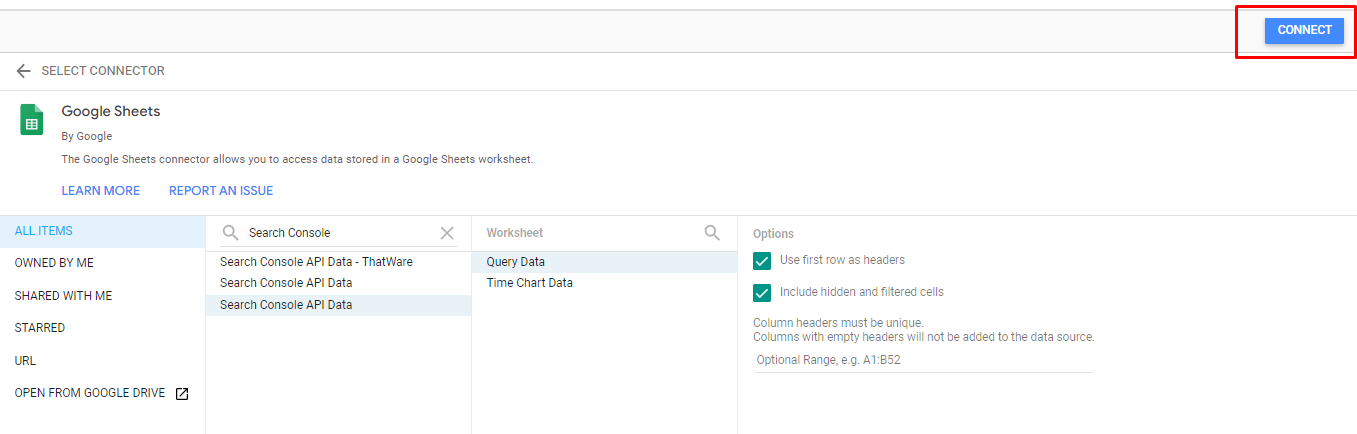
Task: Click the back arrow beside Select Connector
Action: tap(24, 71)
